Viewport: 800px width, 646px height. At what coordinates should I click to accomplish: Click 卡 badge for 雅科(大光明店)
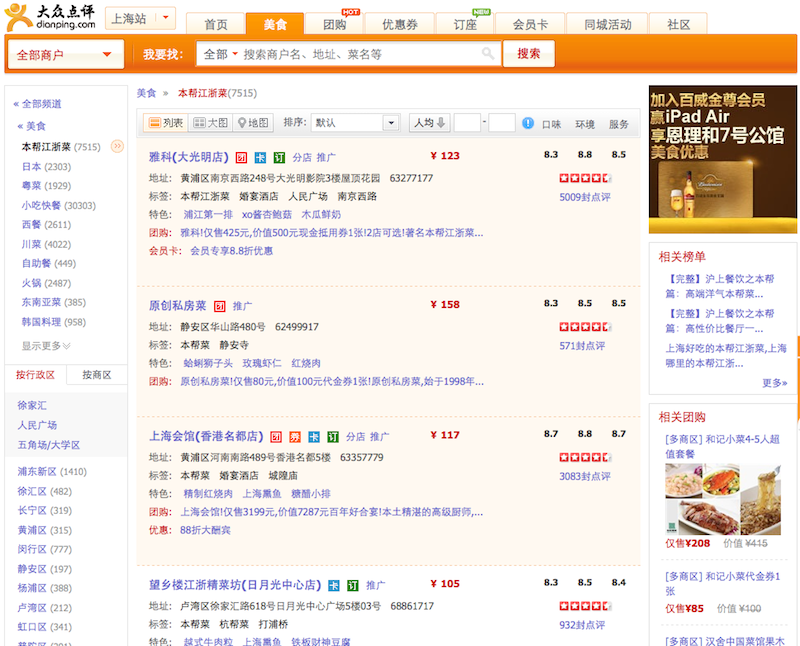(260, 158)
